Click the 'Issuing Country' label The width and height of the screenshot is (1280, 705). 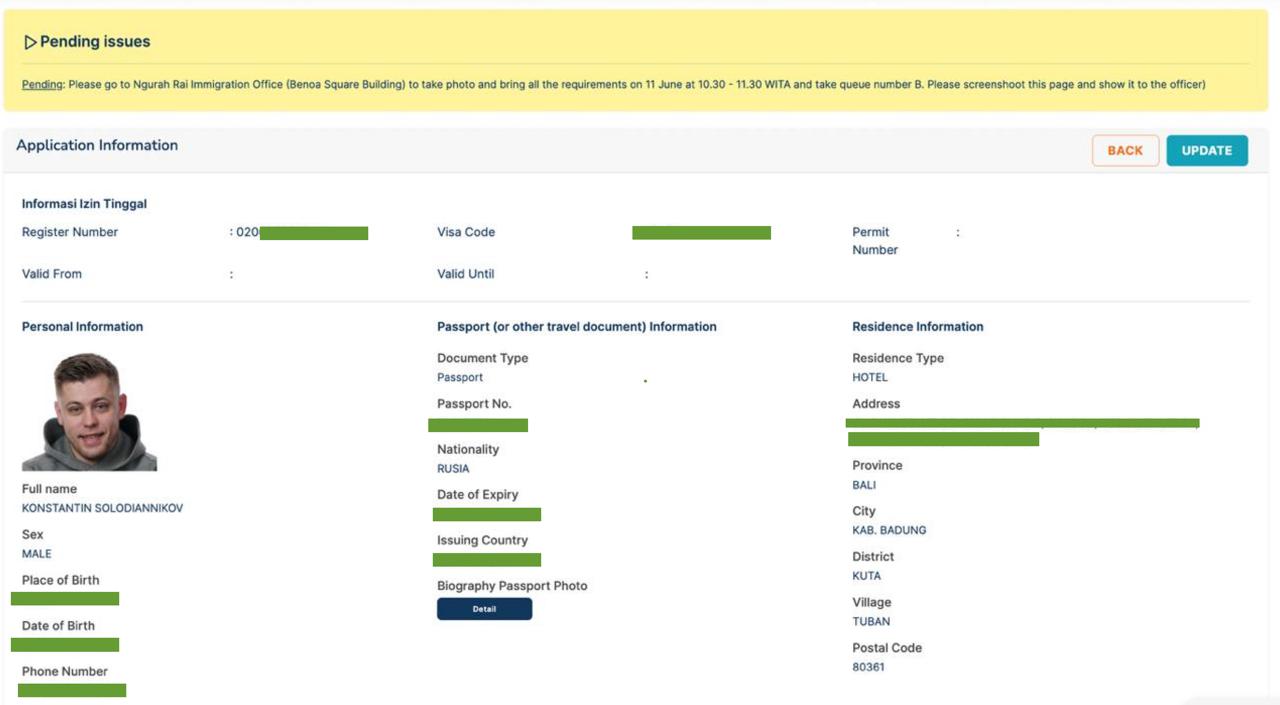tap(482, 540)
